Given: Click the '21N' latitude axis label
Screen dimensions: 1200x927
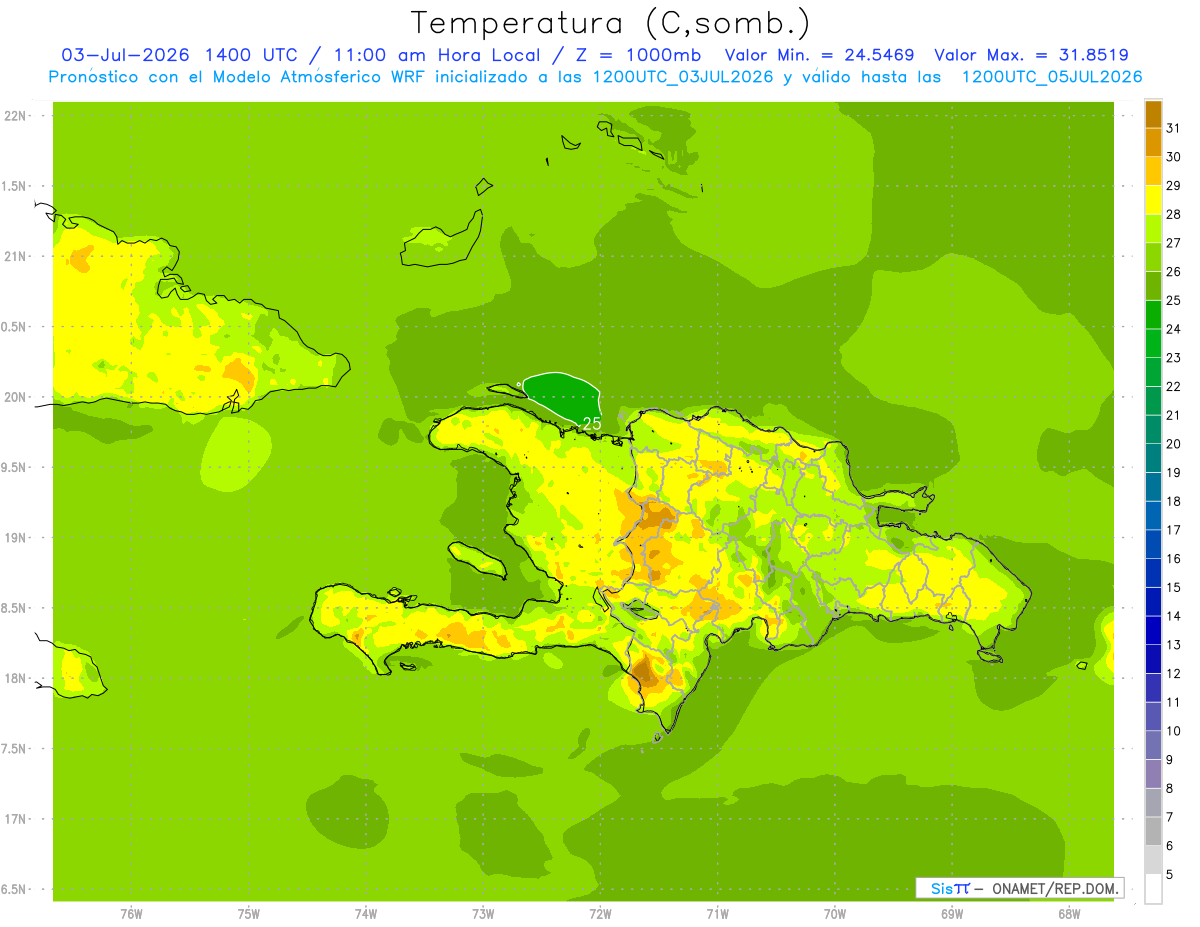Looking at the screenshot, I should pyautogui.click(x=16, y=256).
